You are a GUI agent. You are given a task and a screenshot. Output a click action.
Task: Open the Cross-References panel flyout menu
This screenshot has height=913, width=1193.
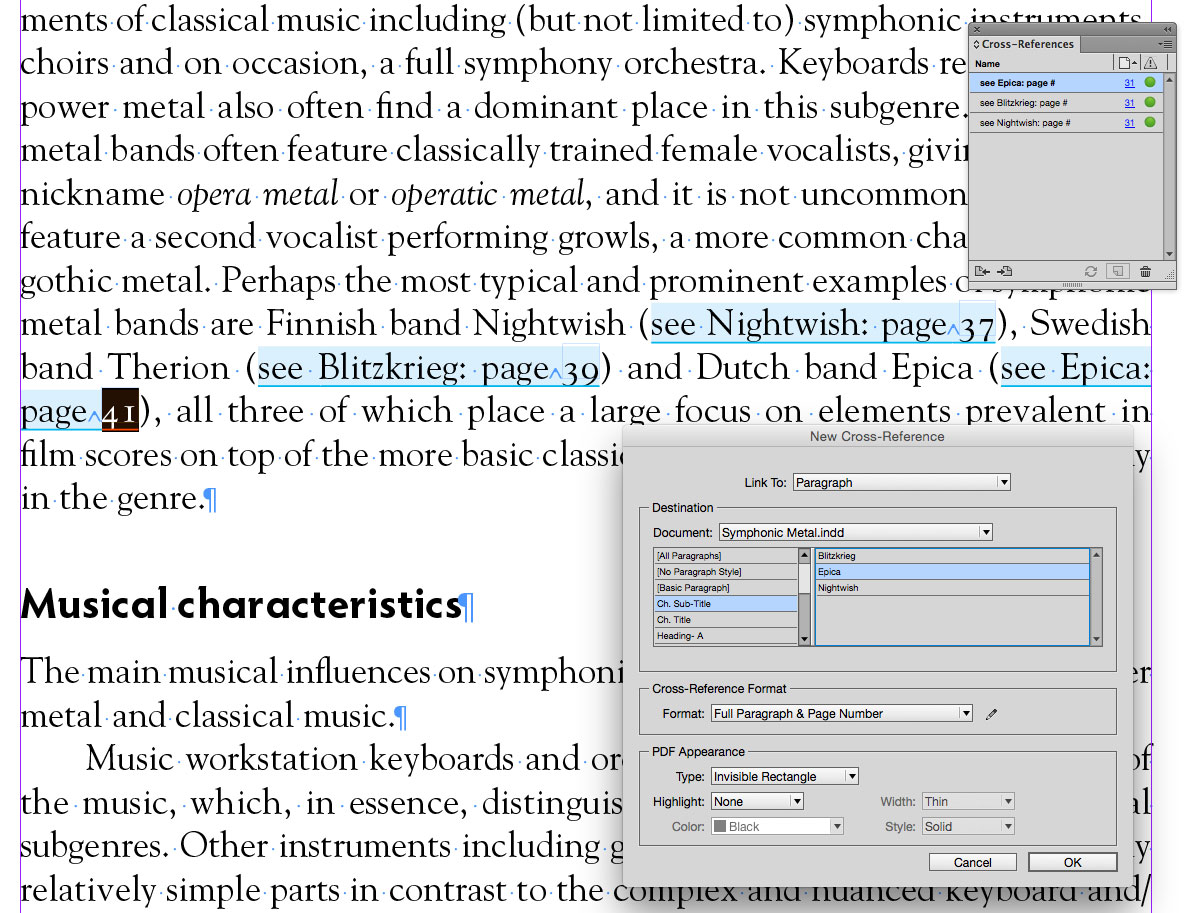1167,44
